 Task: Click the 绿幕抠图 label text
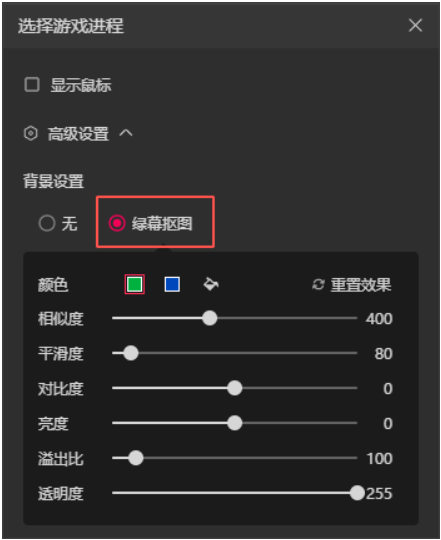pyautogui.click(x=162, y=224)
